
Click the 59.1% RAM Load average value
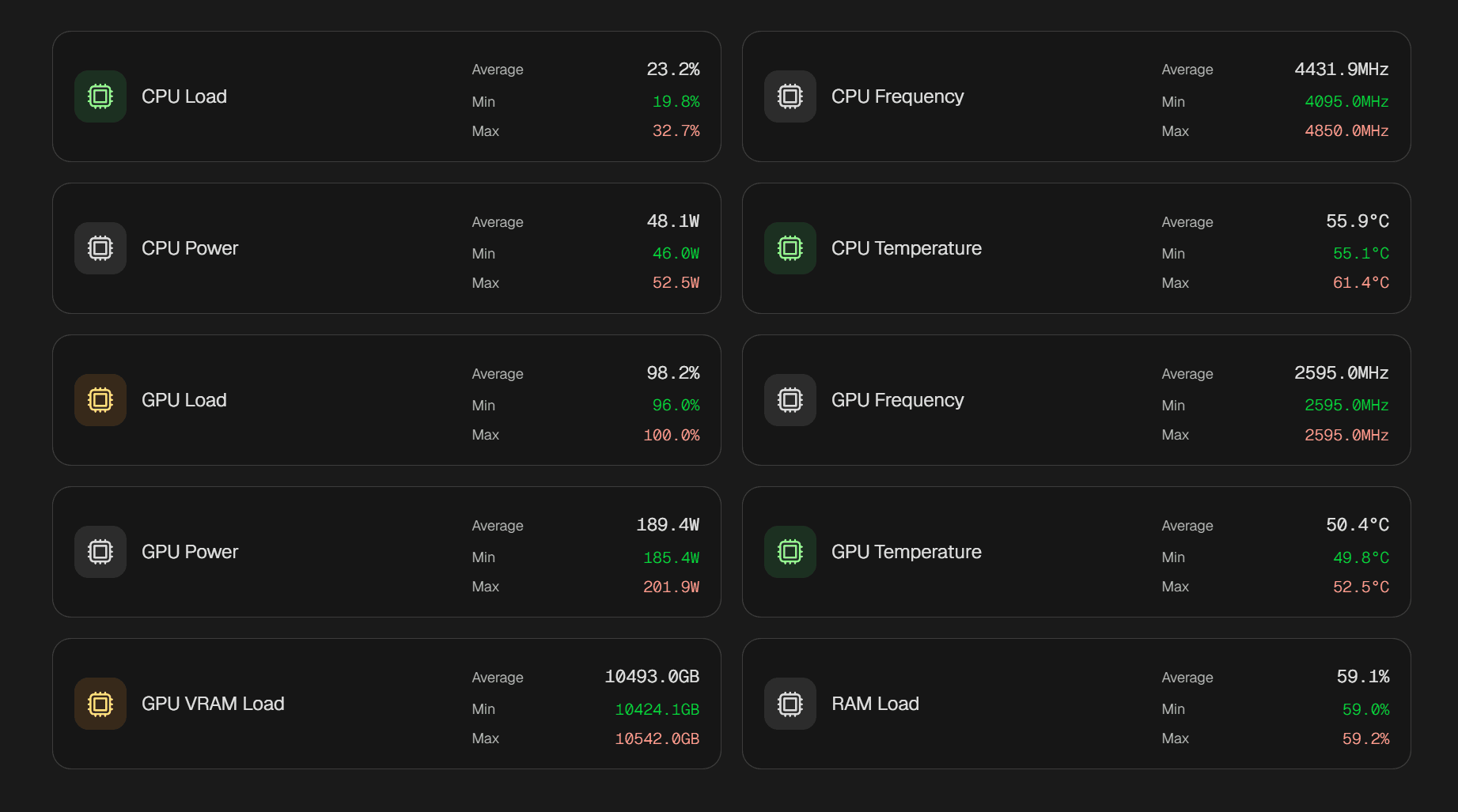point(1362,677)
